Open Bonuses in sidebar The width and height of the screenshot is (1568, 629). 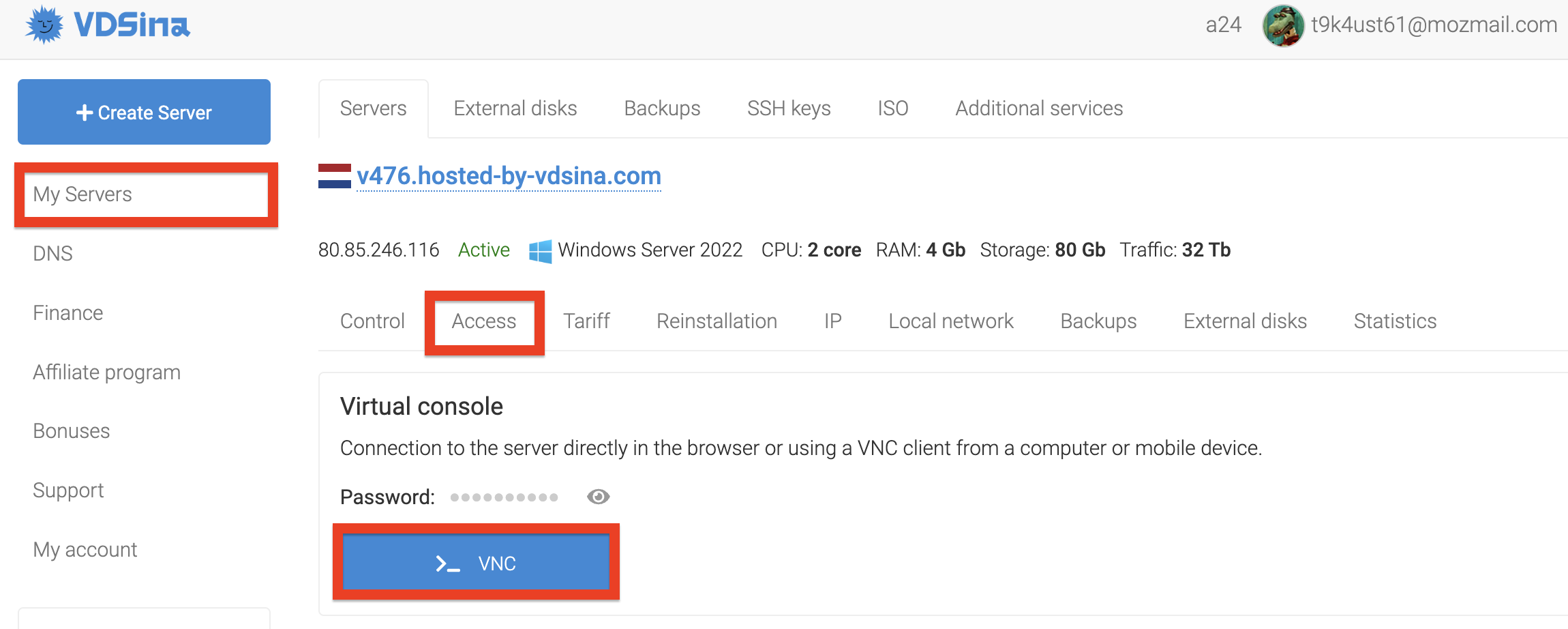pyautogui.click(x=71, y=430)
